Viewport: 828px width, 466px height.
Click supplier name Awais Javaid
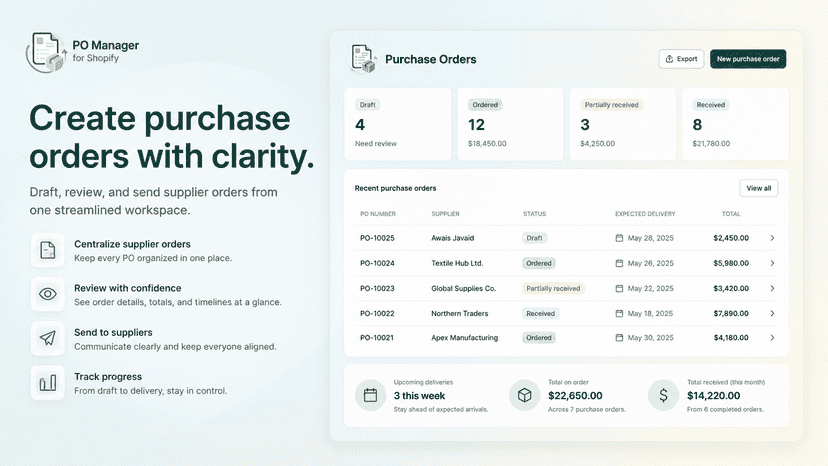tap(453, 238)
